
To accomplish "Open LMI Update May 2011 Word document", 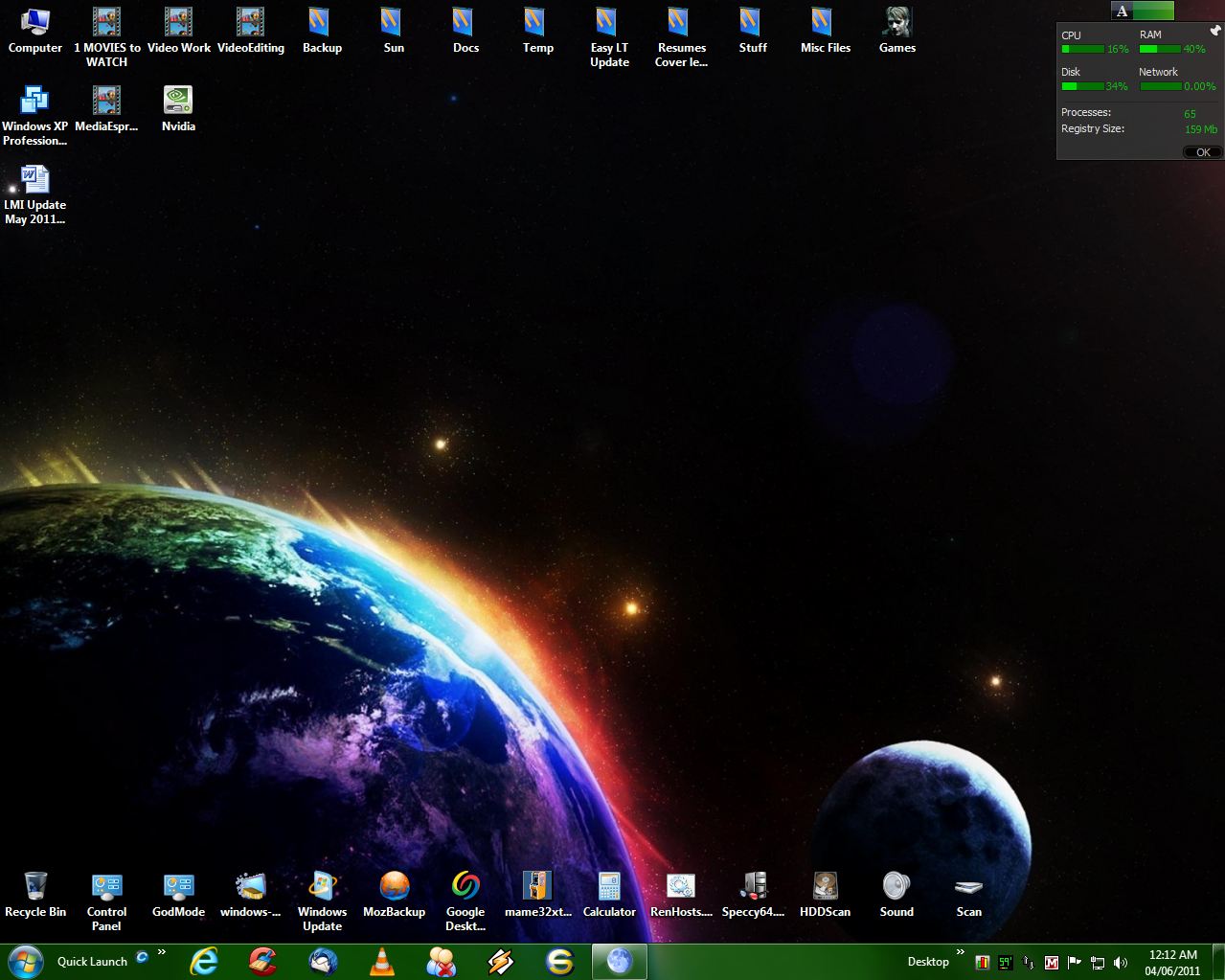I will pyautogui.click(x=35, y=194).
